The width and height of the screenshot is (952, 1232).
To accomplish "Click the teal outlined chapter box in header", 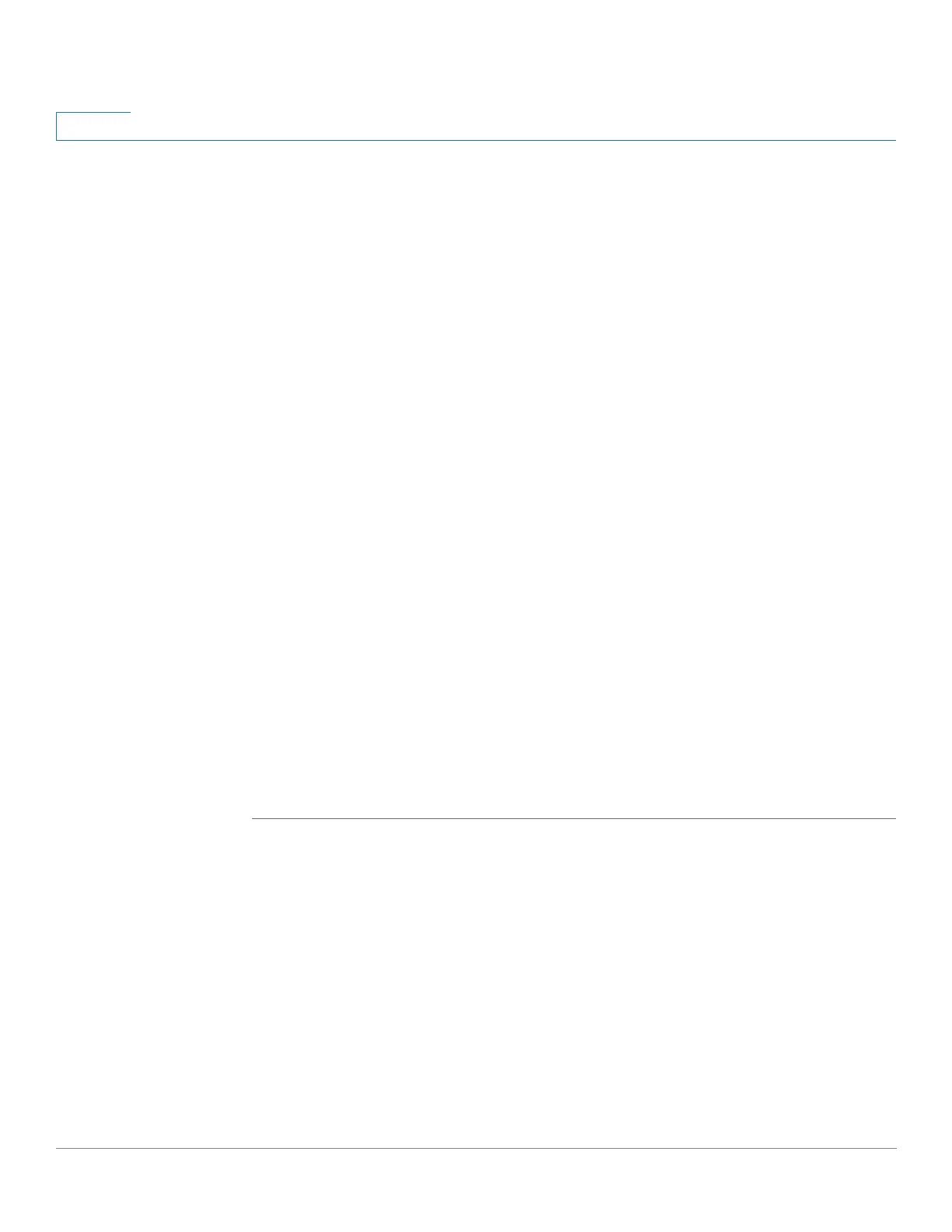I will [x=93, y=126].
